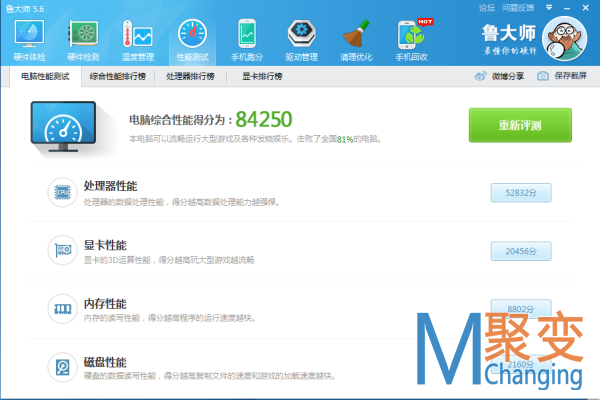This screenshot has width=600, height=400.
Task: Click the monitor gauge benchmark image
Action: [64, 127]
